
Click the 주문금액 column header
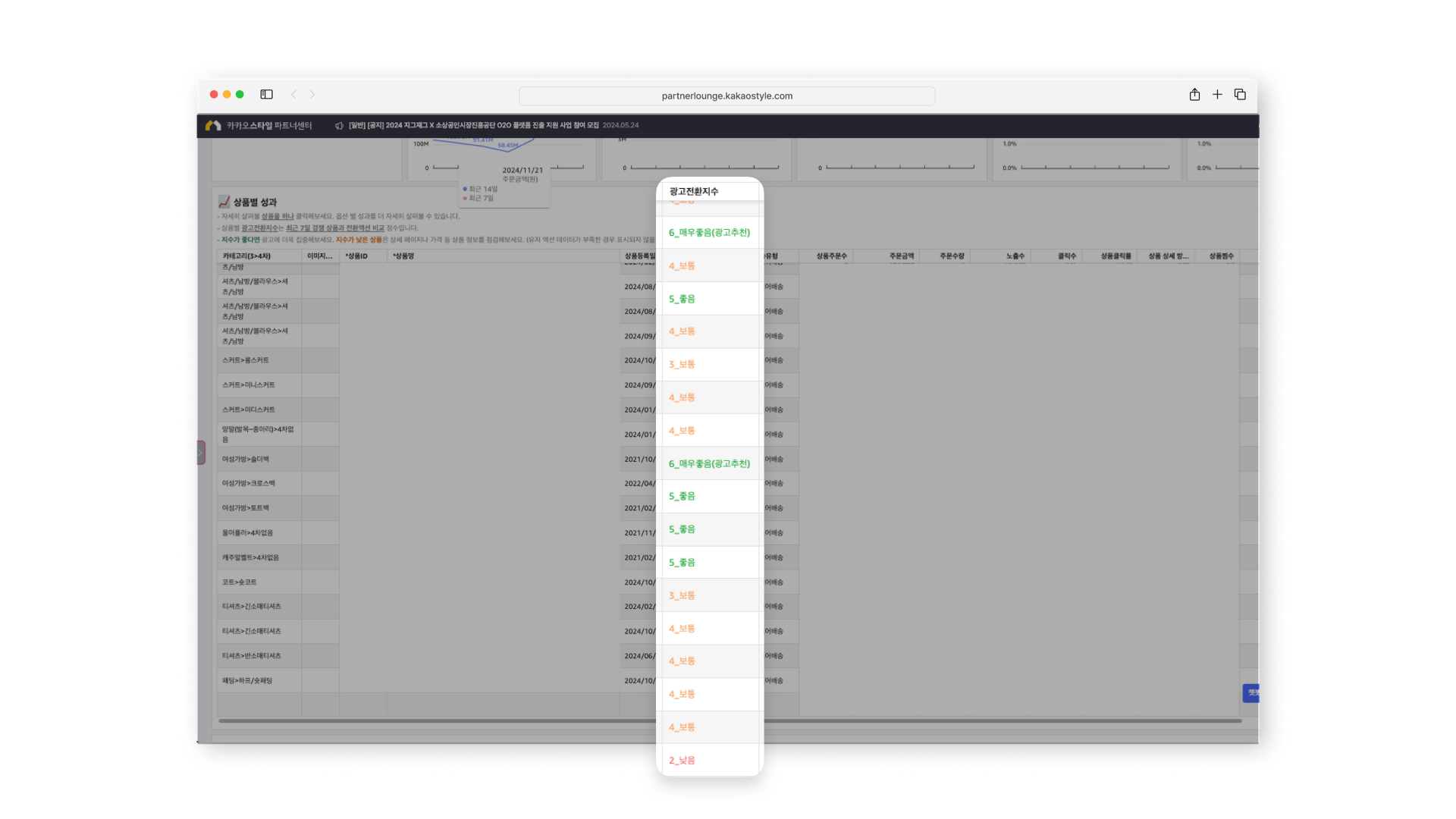[x=886, y=256]
